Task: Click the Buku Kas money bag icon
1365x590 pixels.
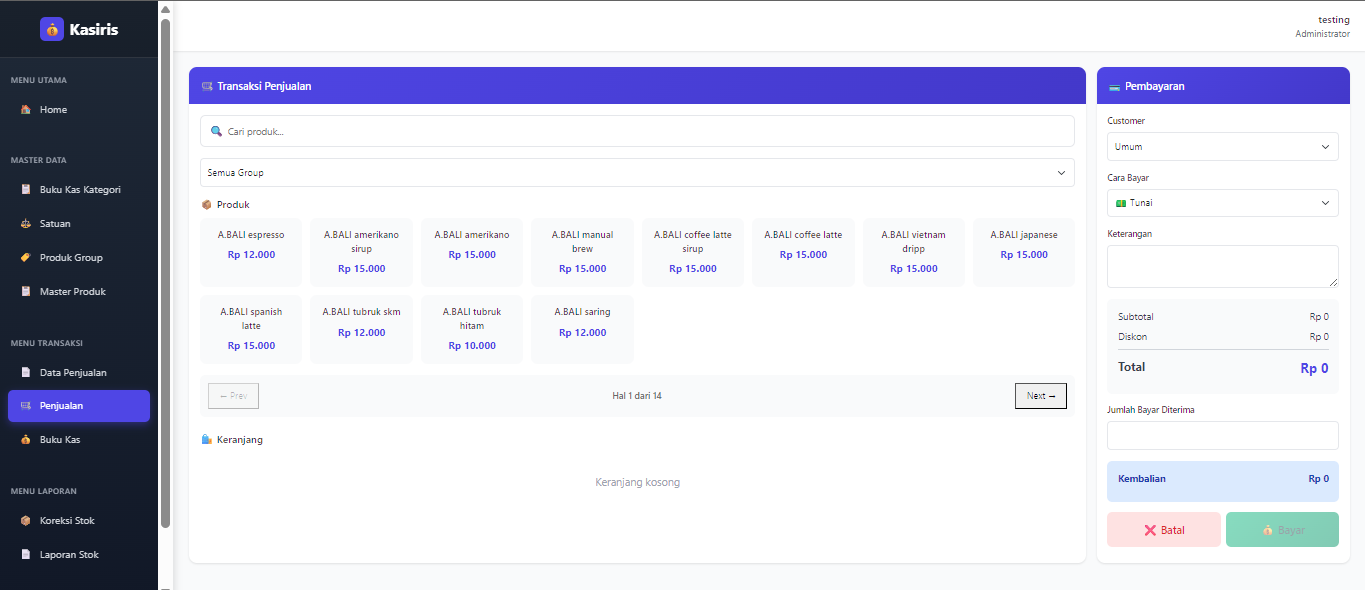Action: pos(26,440)
